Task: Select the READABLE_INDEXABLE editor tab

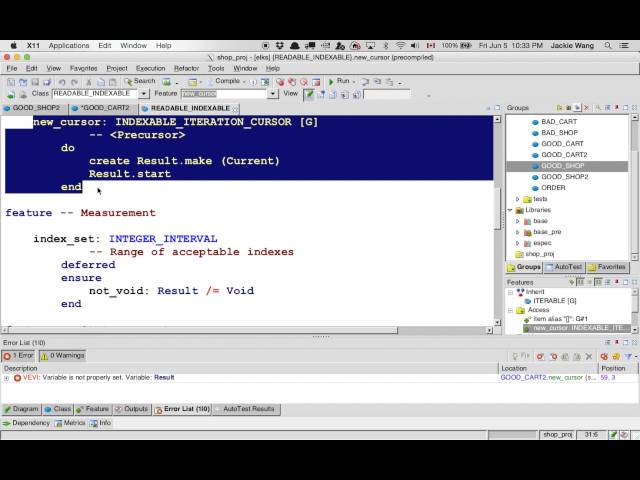Action: (x=187, y=108)
